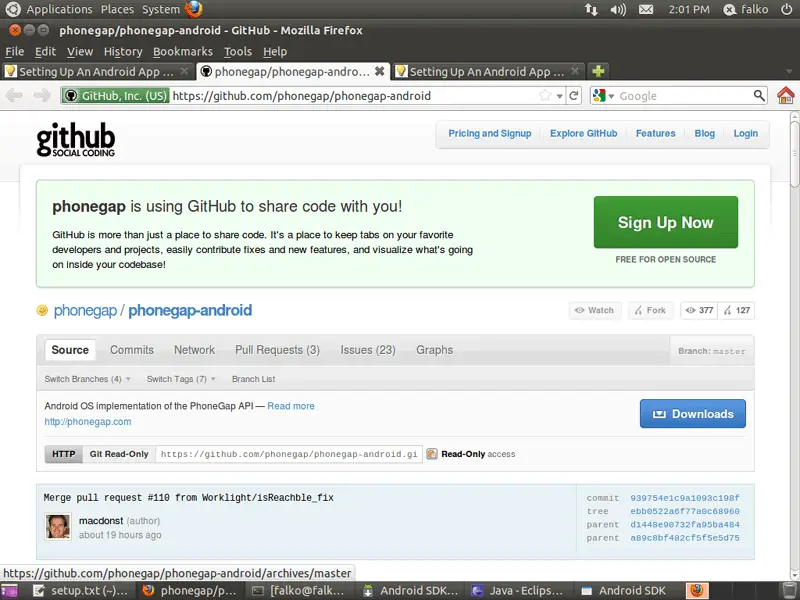Open new tab with plus icon

click(598, 71)
